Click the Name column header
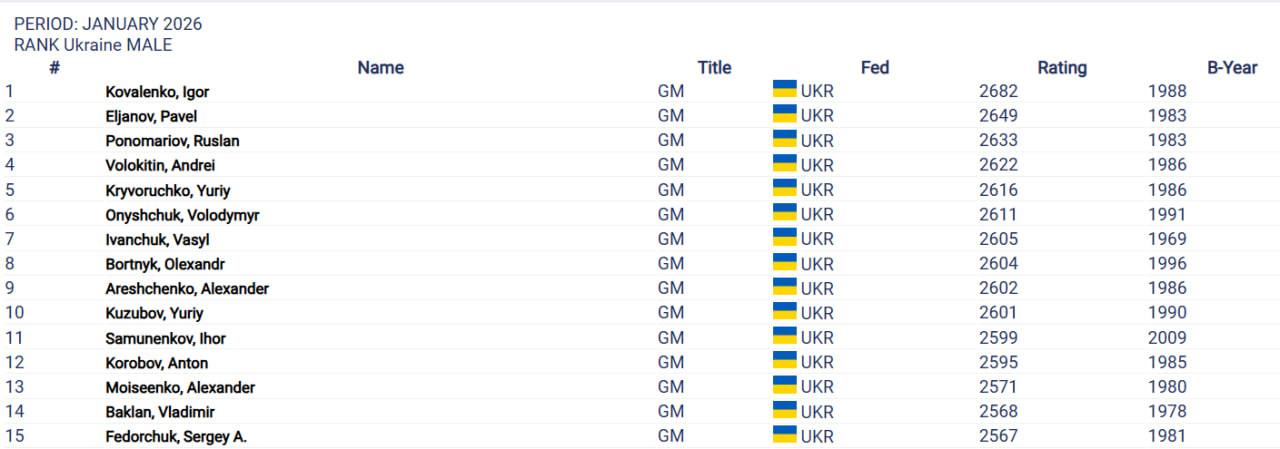Image resolution: width=1280 pixels, height=449 pixels. [x=380, y=68]
